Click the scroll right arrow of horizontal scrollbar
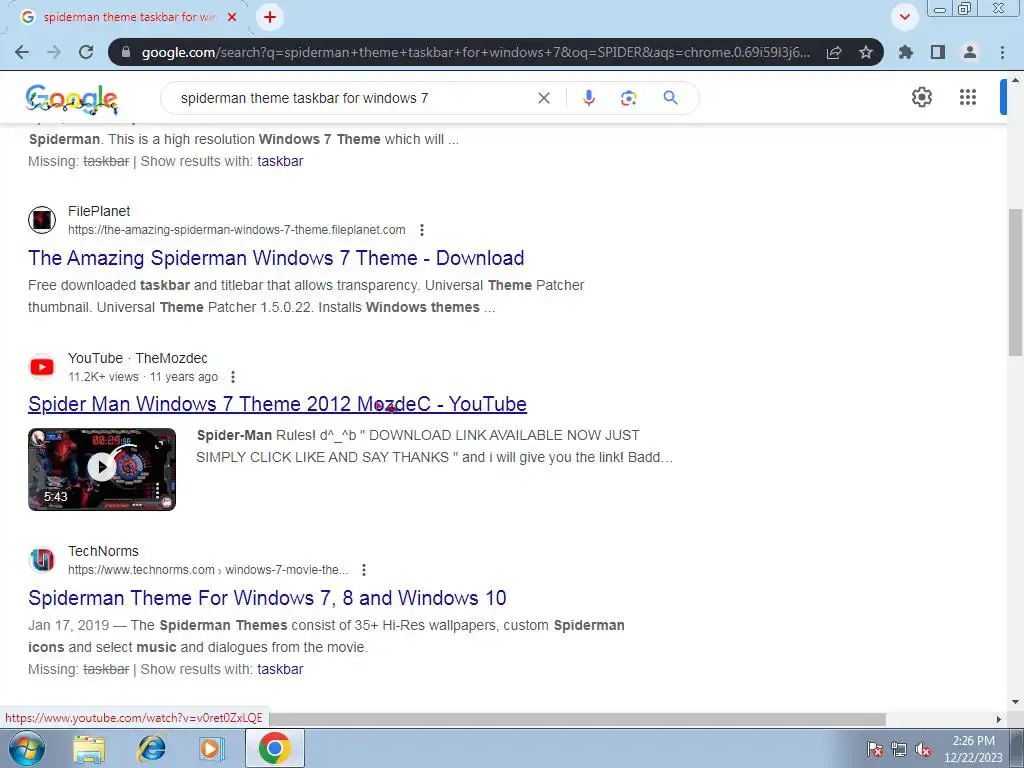This screenshot has width=1024, height=768. (x=998, y=719)
